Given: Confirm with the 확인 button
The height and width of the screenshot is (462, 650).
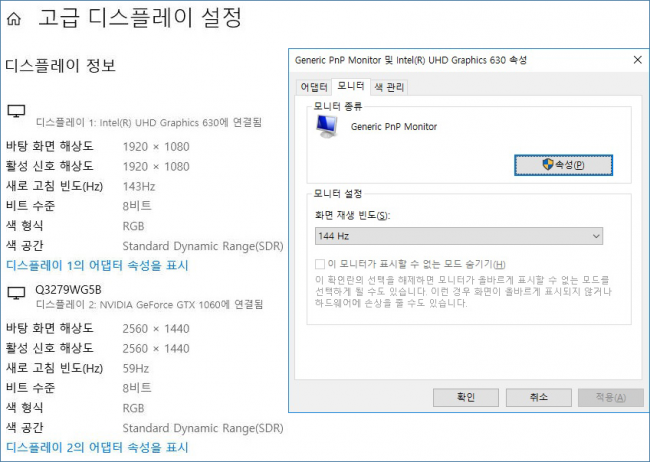Looking at the screenshot, I should click(x=465, y=397).
